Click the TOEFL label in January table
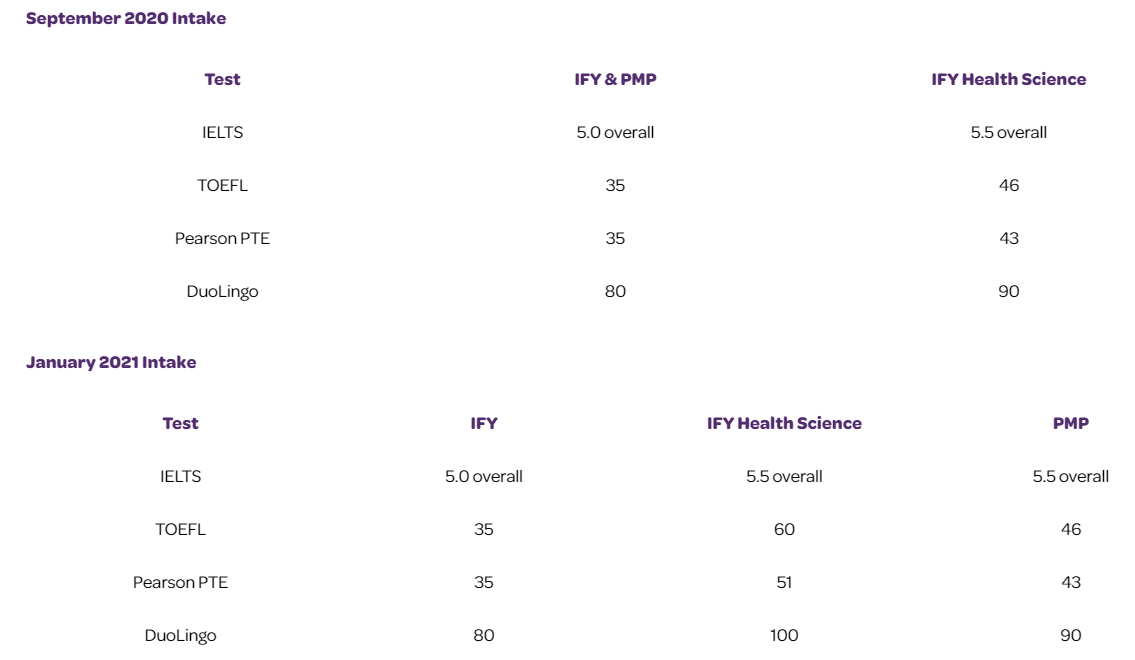The height and width of the screenshot is (660, 1135). (x=180, y=530)
